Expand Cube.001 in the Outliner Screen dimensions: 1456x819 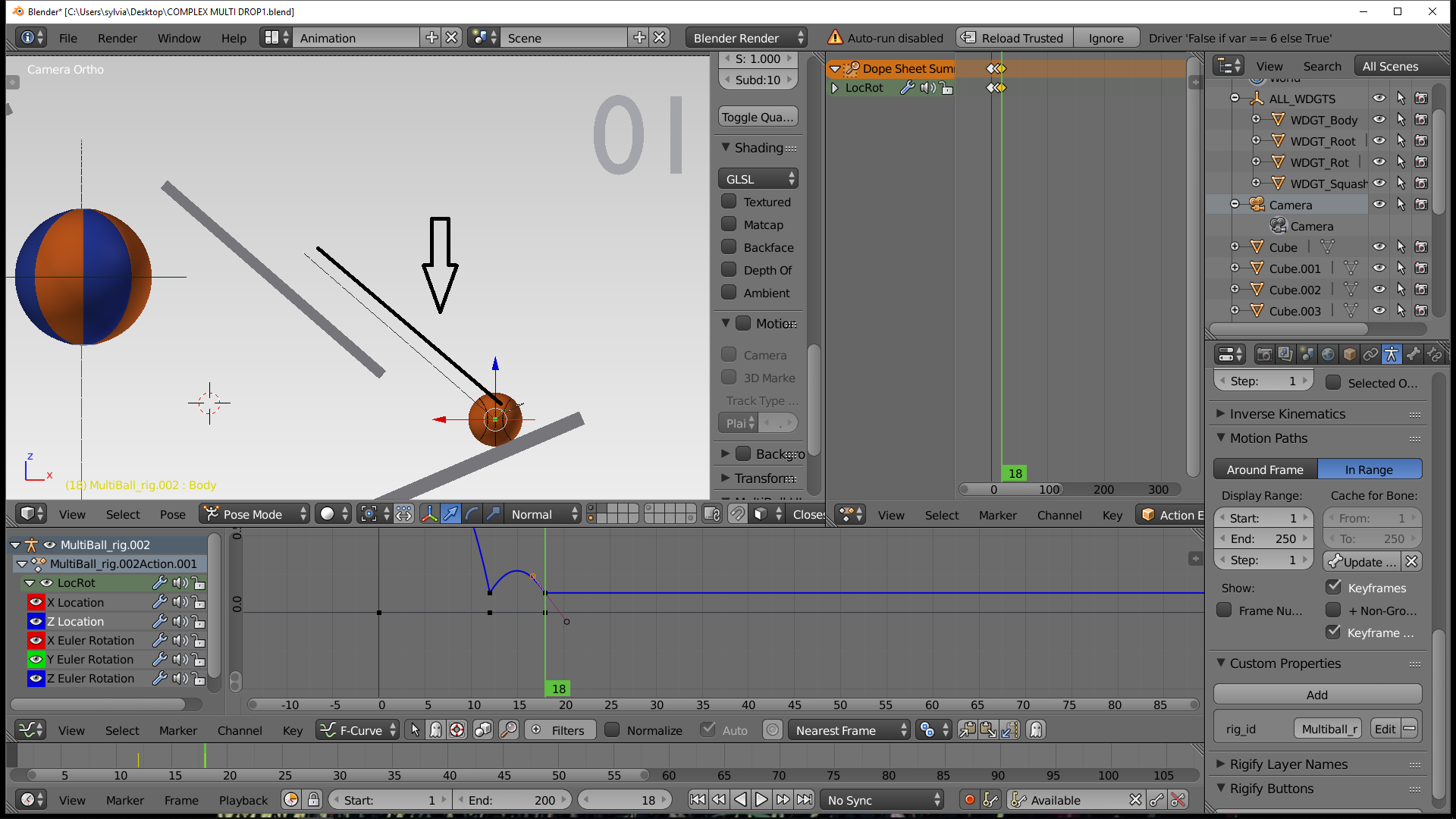point(1236,268)
